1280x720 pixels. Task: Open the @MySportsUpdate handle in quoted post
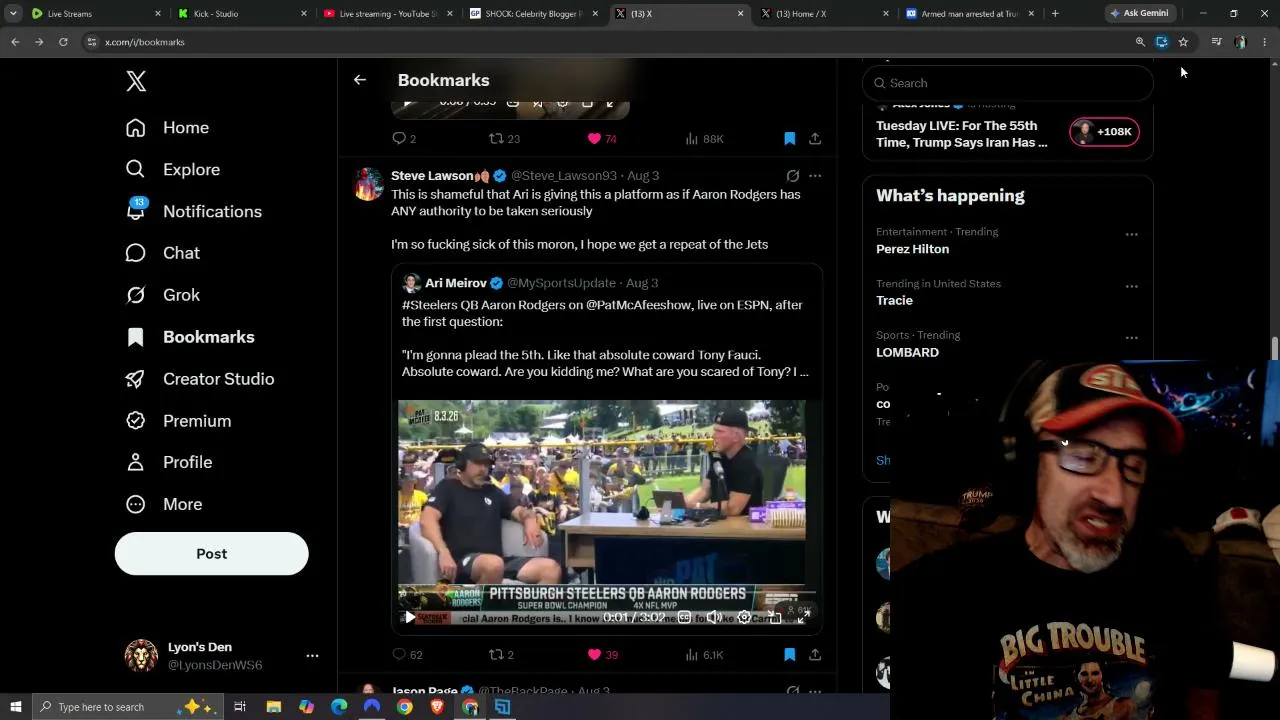(x=562, y=283)
